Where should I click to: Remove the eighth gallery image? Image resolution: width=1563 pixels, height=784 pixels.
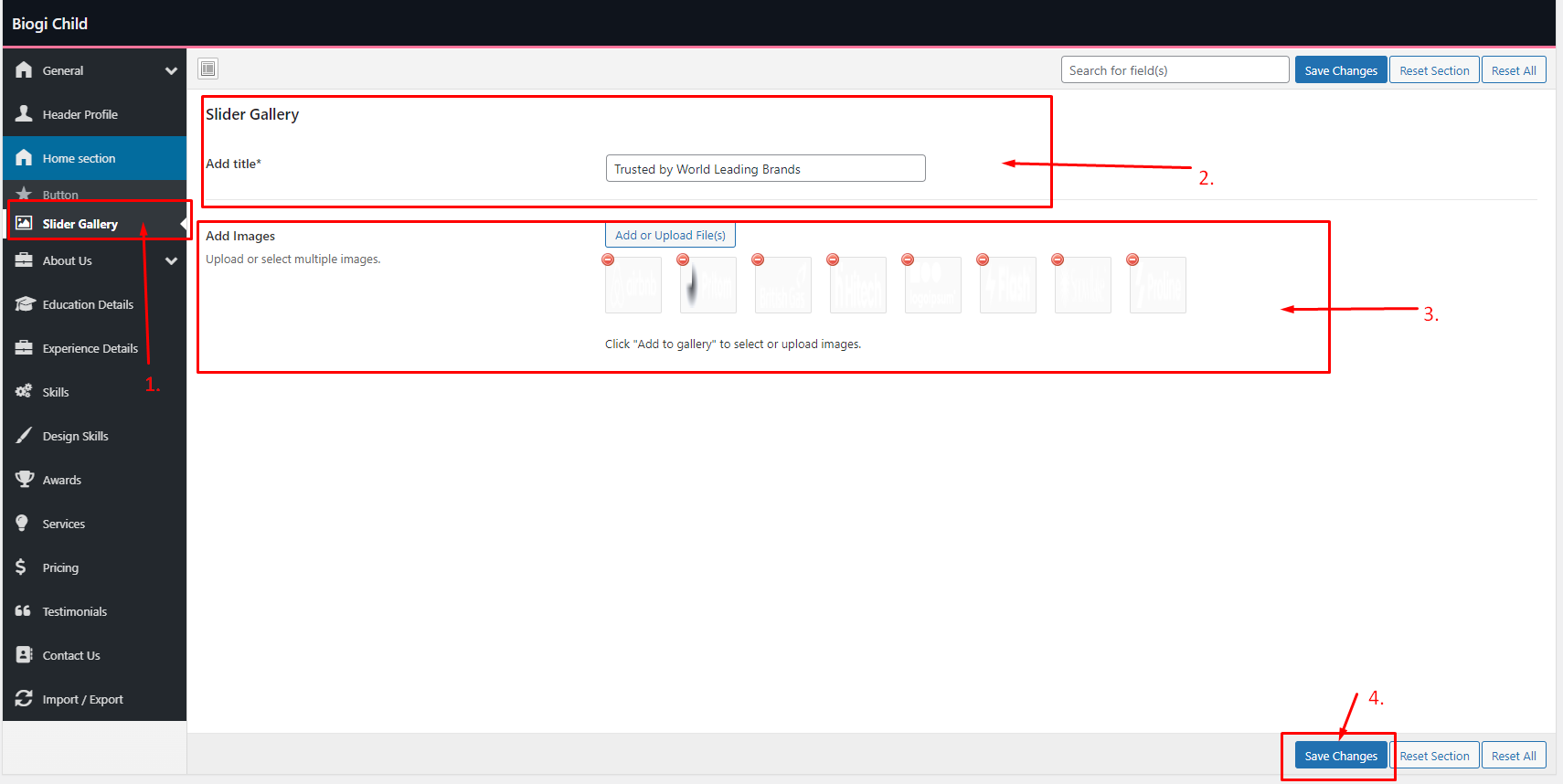click(1132, 260)
